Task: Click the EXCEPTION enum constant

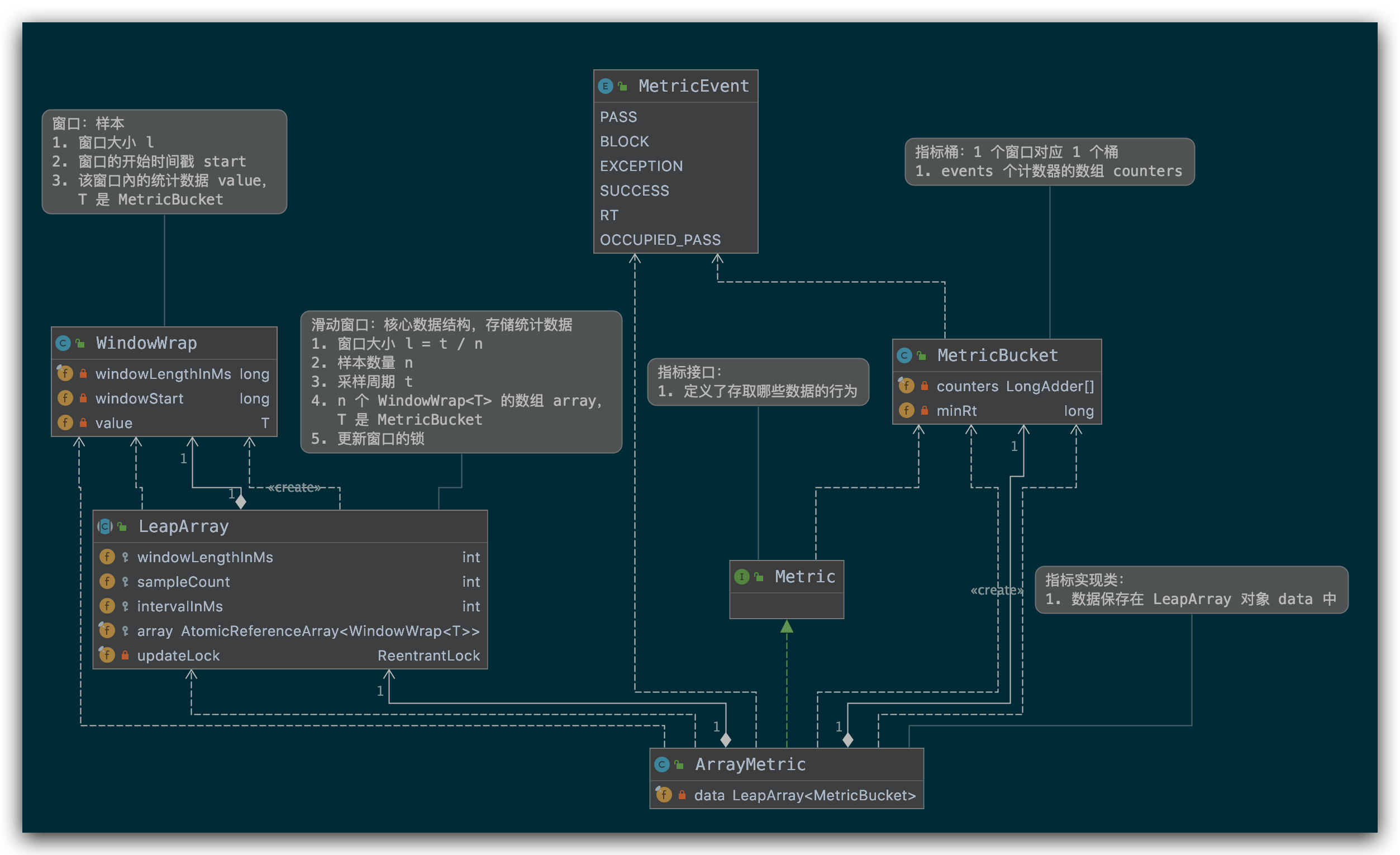Action: tap(641, 166)
